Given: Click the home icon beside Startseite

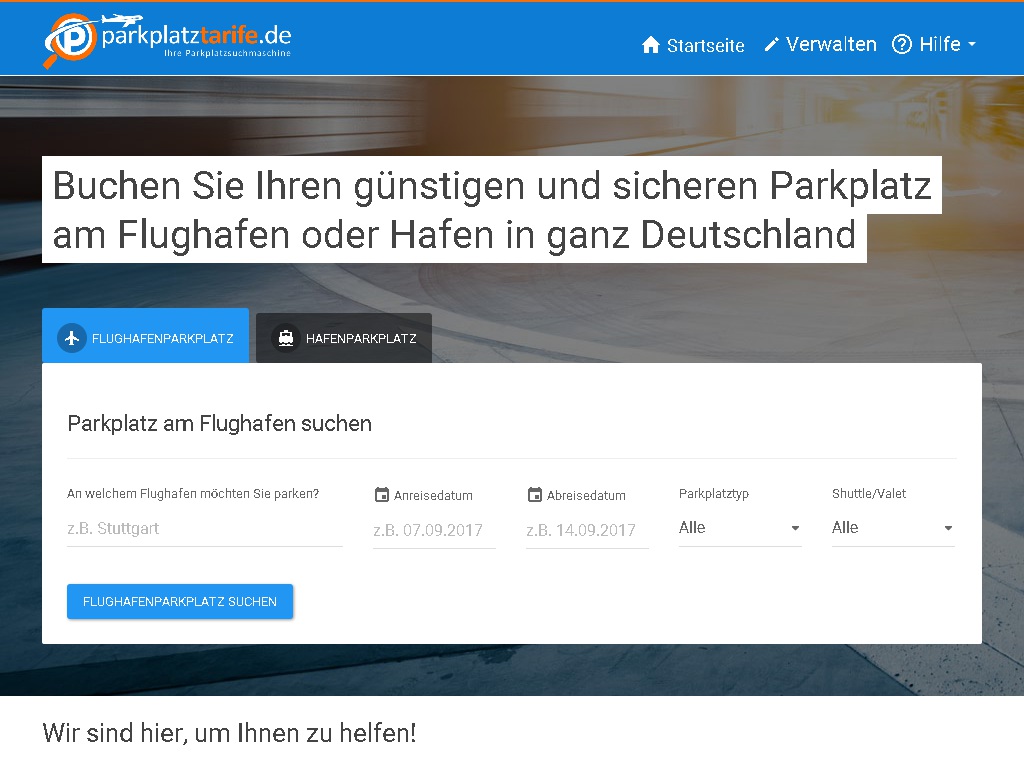Looking at the screenshot, I should tap(651, 45).
